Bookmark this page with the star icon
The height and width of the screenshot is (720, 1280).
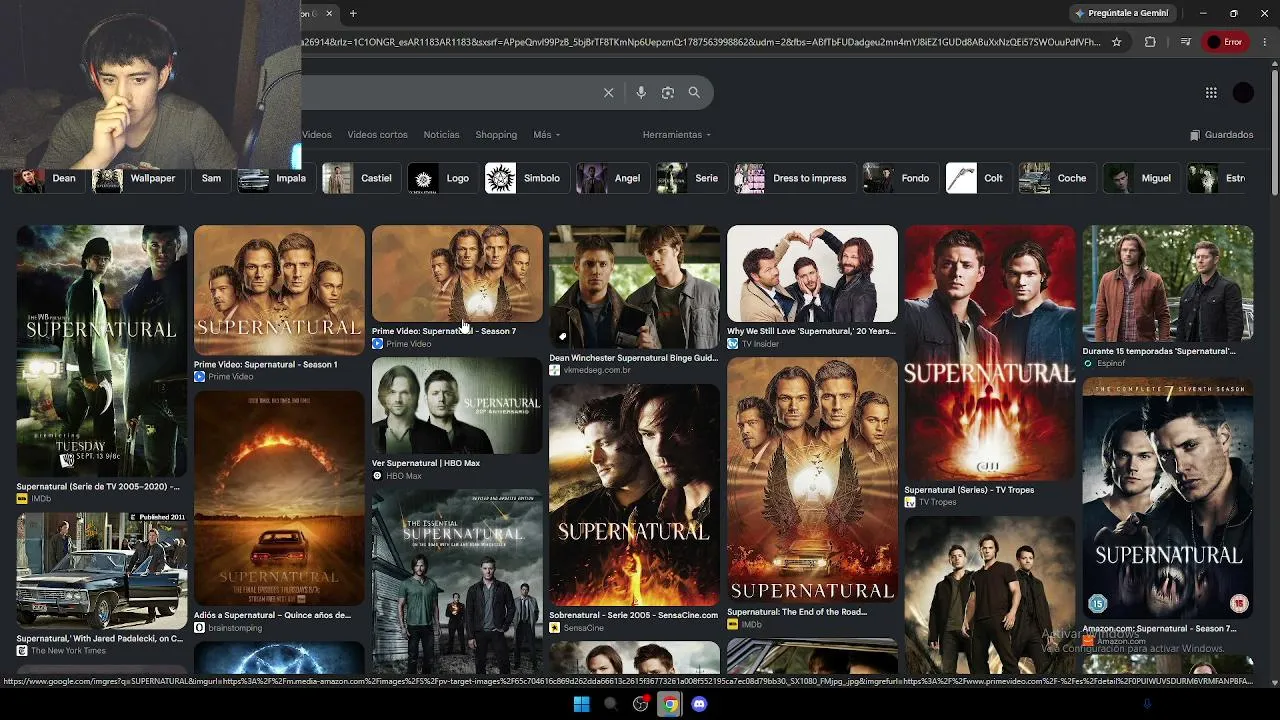(1117, 42)
